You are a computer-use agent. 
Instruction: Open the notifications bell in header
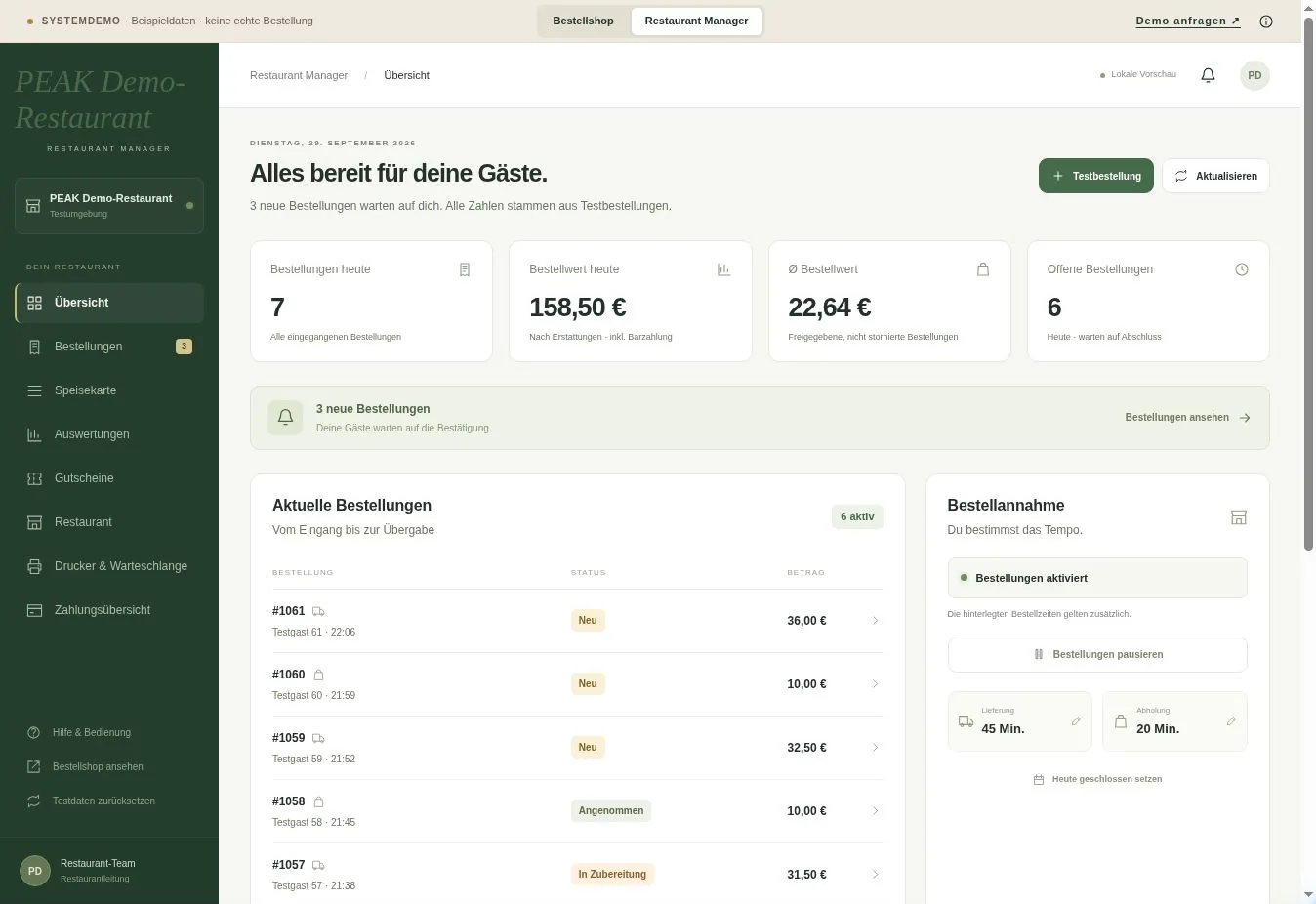click(1208, 75)
